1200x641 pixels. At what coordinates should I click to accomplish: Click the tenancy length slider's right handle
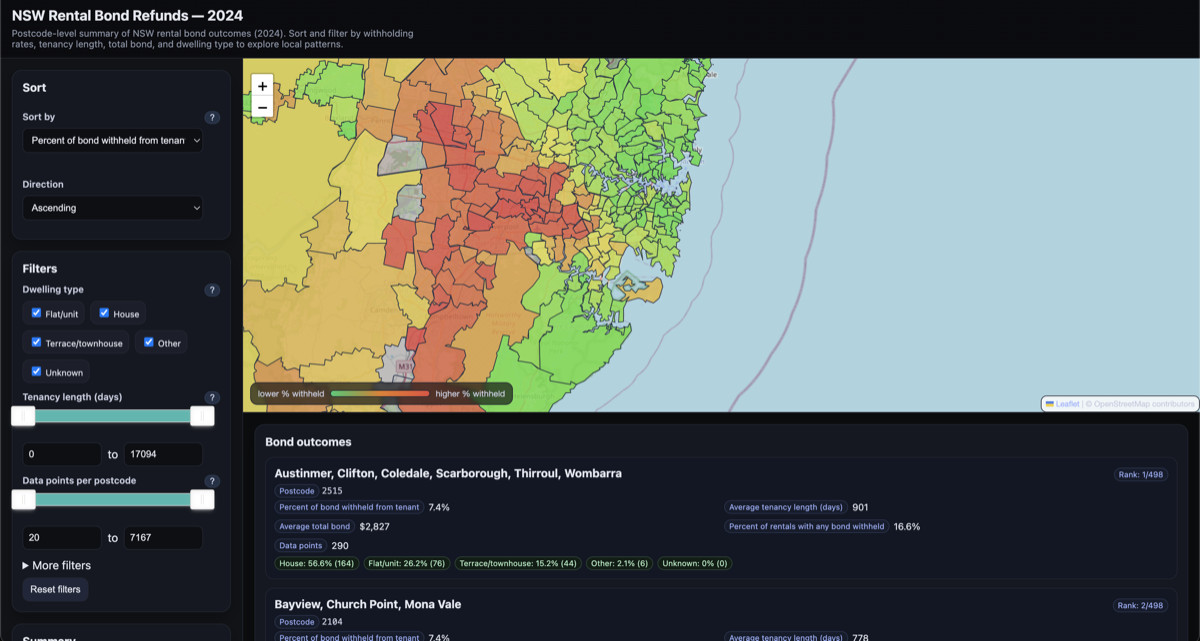point(202,416)
